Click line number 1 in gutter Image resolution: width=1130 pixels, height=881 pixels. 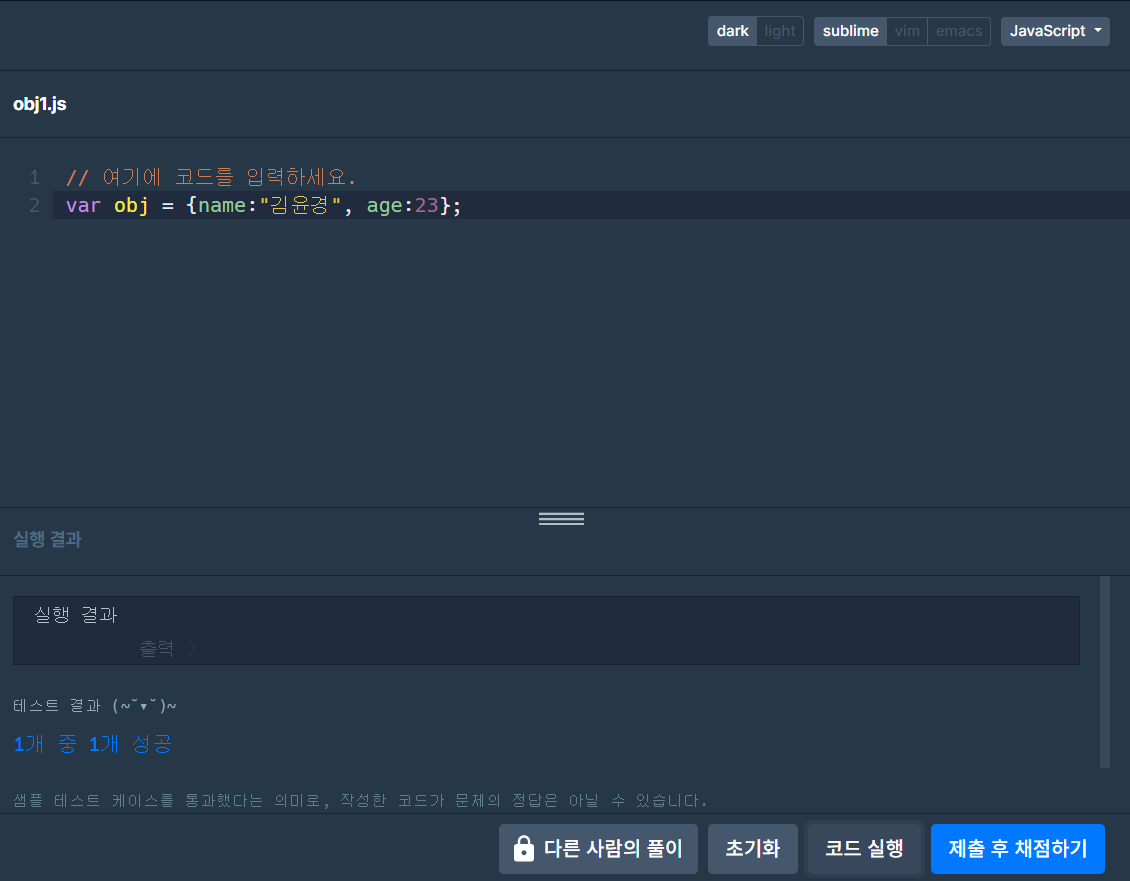click(35, 177)
